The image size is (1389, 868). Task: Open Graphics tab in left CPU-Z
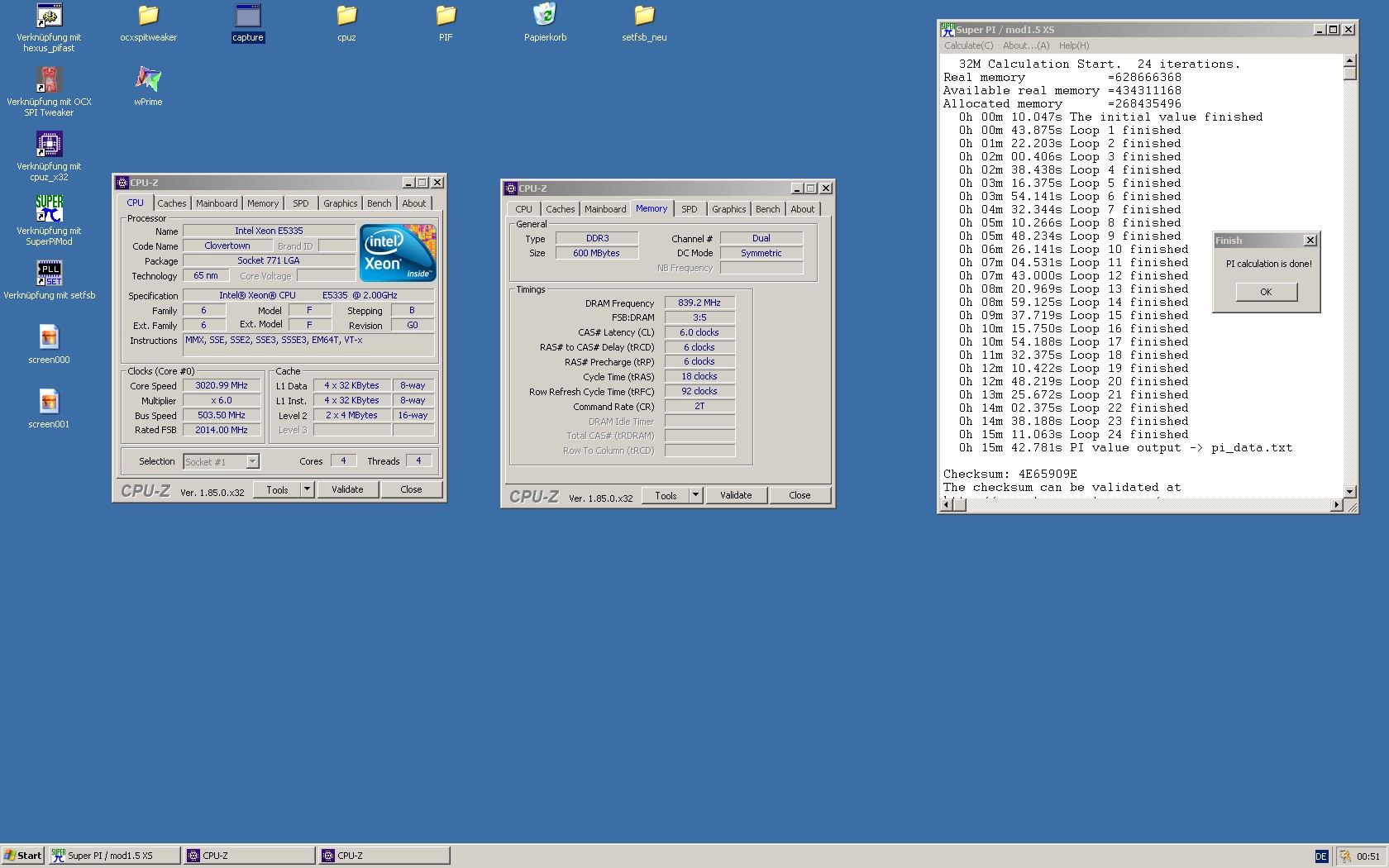coord(341,203)
